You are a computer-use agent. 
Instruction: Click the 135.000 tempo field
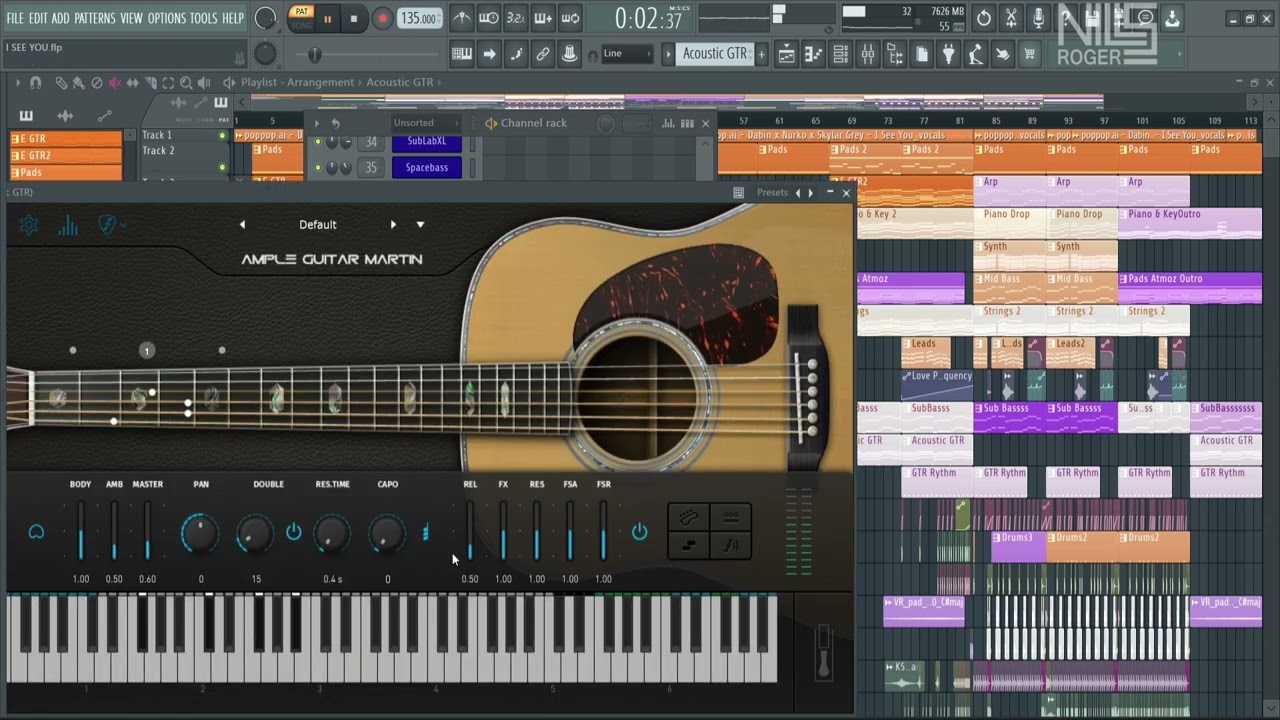(419, 18)
